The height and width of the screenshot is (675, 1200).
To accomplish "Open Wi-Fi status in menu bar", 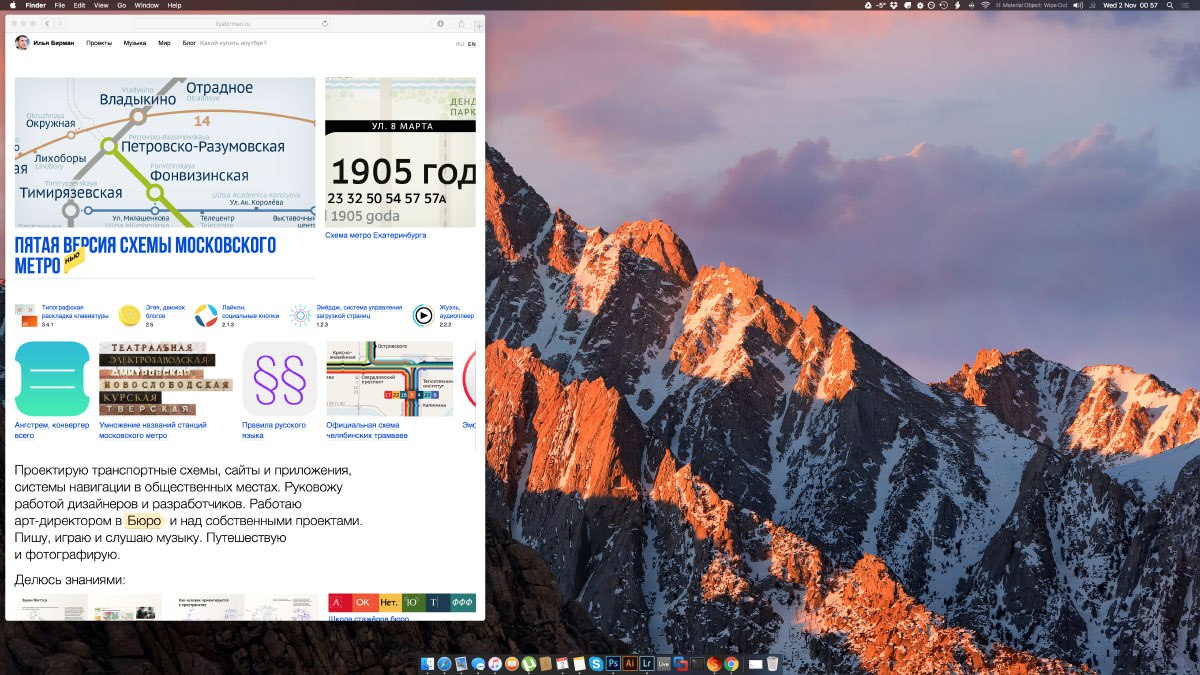I will (985, 5).
